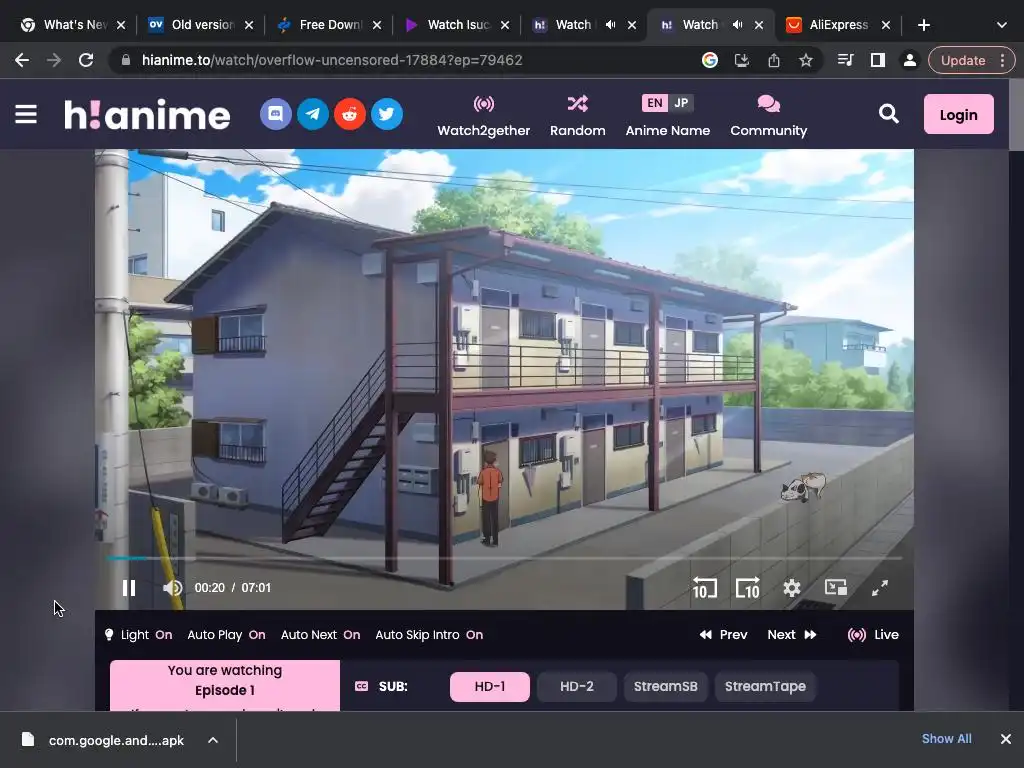
Task: Go back in browser history
Action: coord(22,60)
